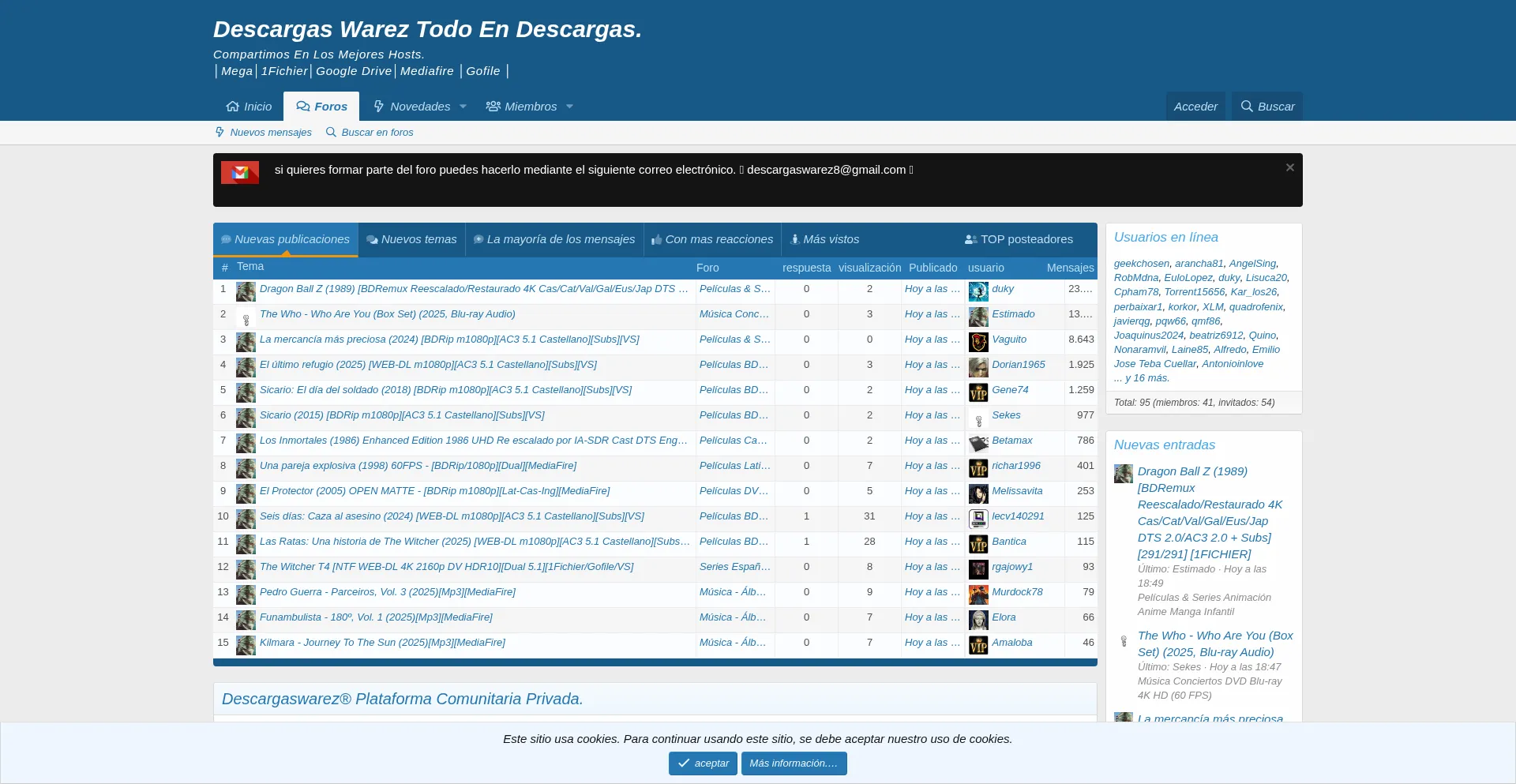
Task: Expand the Miembros menu arrow
Action: pyautogui.click(x=569, y=107)
